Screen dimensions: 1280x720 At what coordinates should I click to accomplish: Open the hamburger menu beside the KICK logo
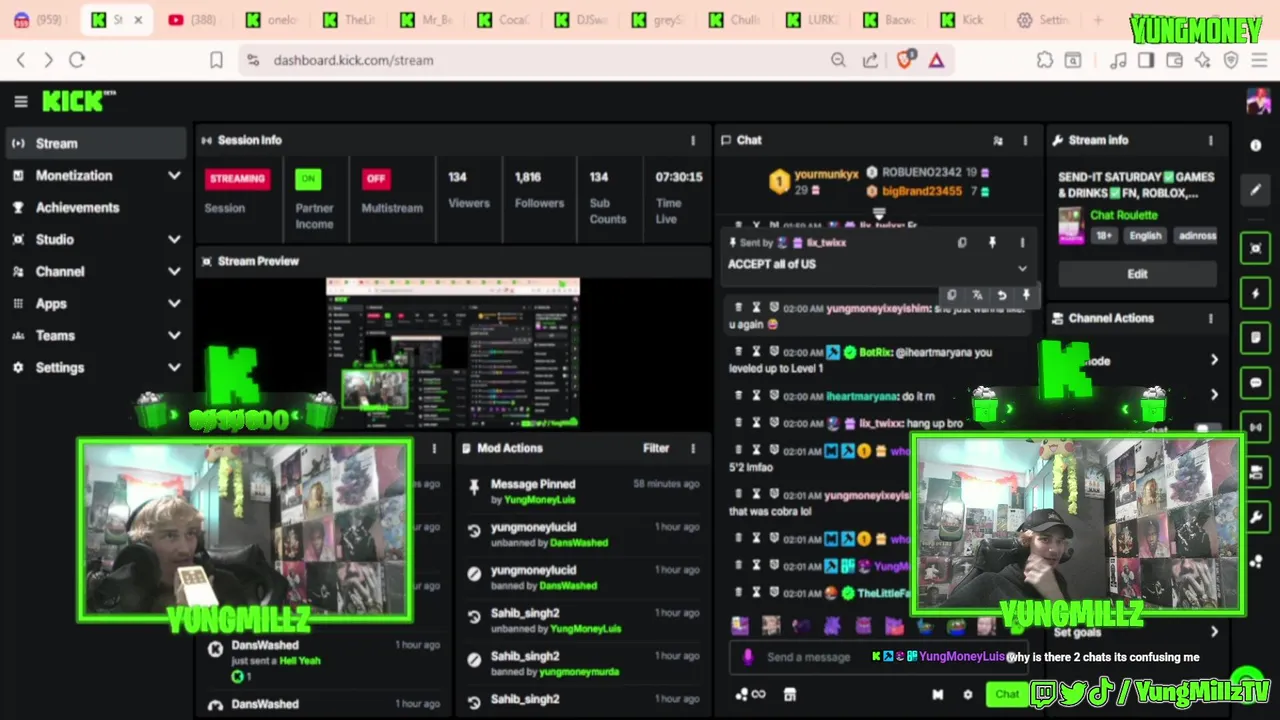click(x=20, y=101)
